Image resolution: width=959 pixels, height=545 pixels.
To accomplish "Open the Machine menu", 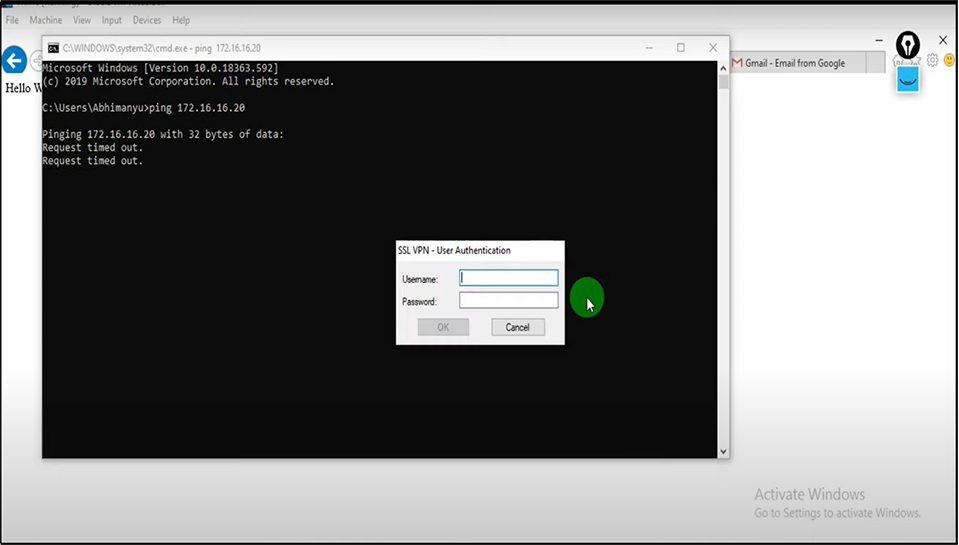I will (x=45, y=20).
